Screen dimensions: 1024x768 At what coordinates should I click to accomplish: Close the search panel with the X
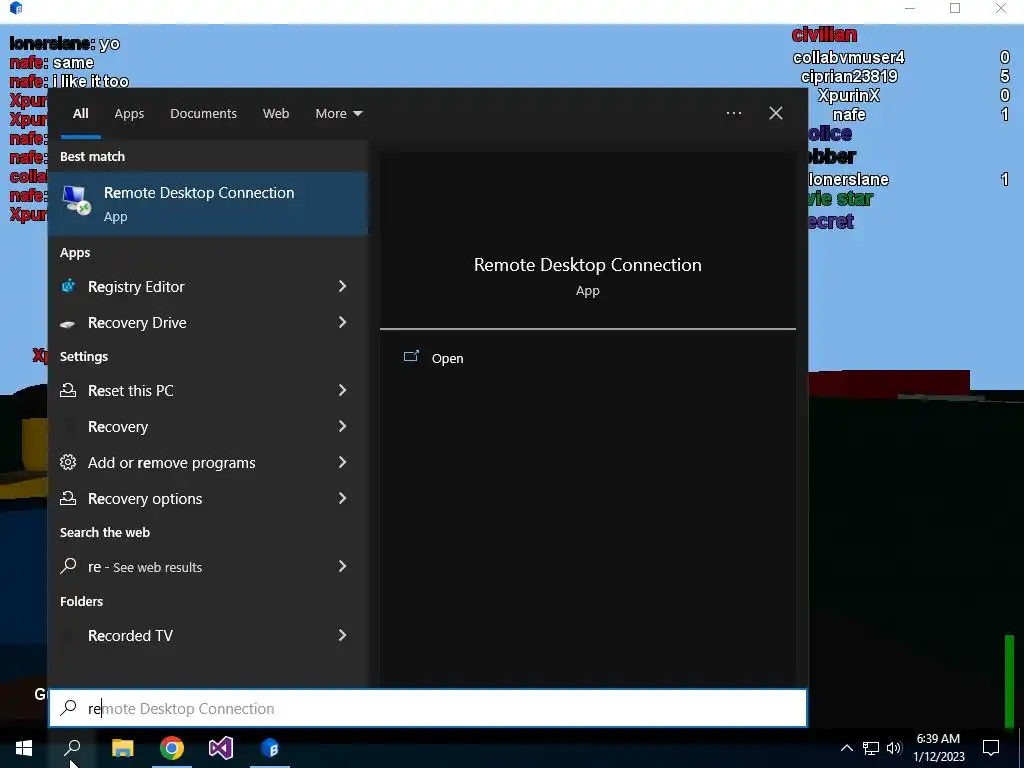tap(776, 113)
